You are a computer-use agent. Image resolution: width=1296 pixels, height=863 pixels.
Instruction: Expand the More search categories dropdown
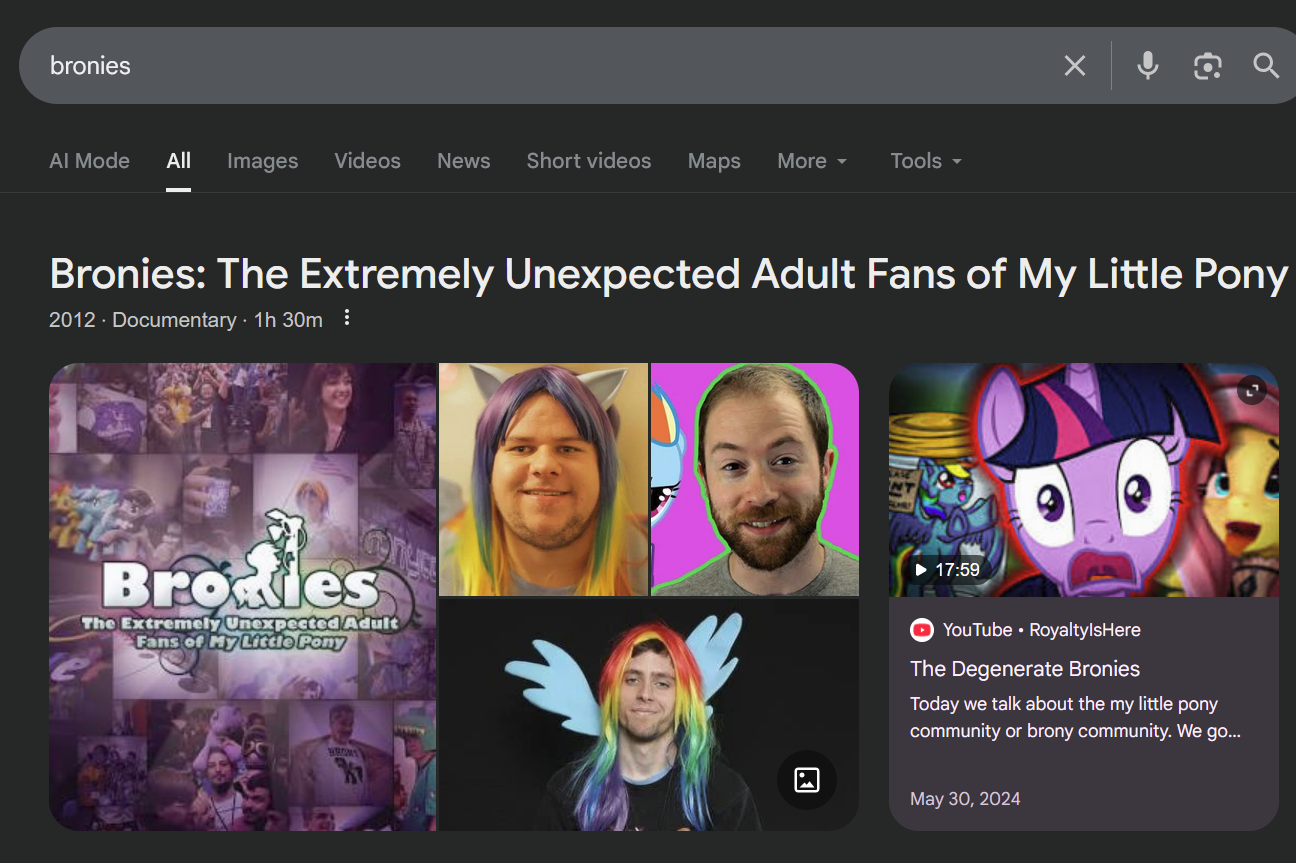[x=812, y=161]
